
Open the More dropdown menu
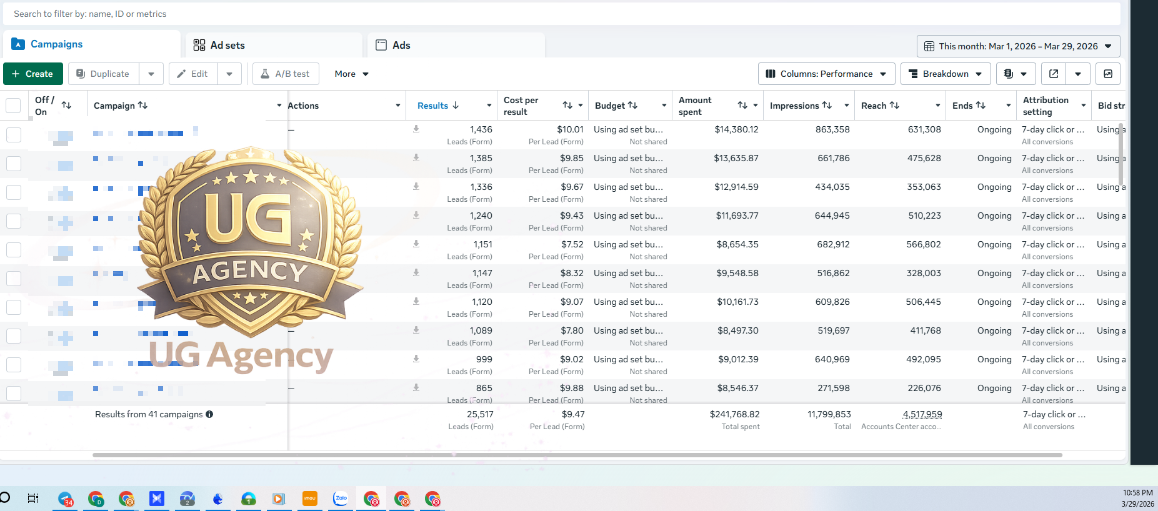[x=351, y=74]
